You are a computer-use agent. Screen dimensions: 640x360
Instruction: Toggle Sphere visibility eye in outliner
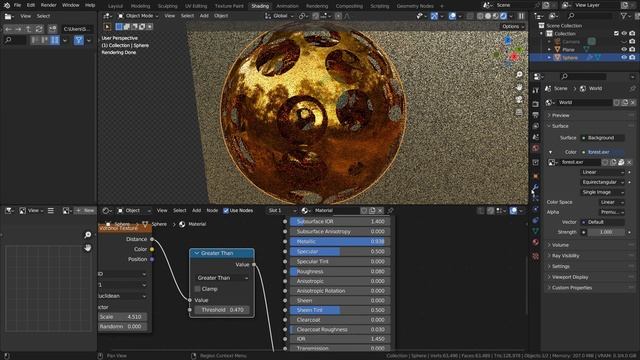point(624,58)
